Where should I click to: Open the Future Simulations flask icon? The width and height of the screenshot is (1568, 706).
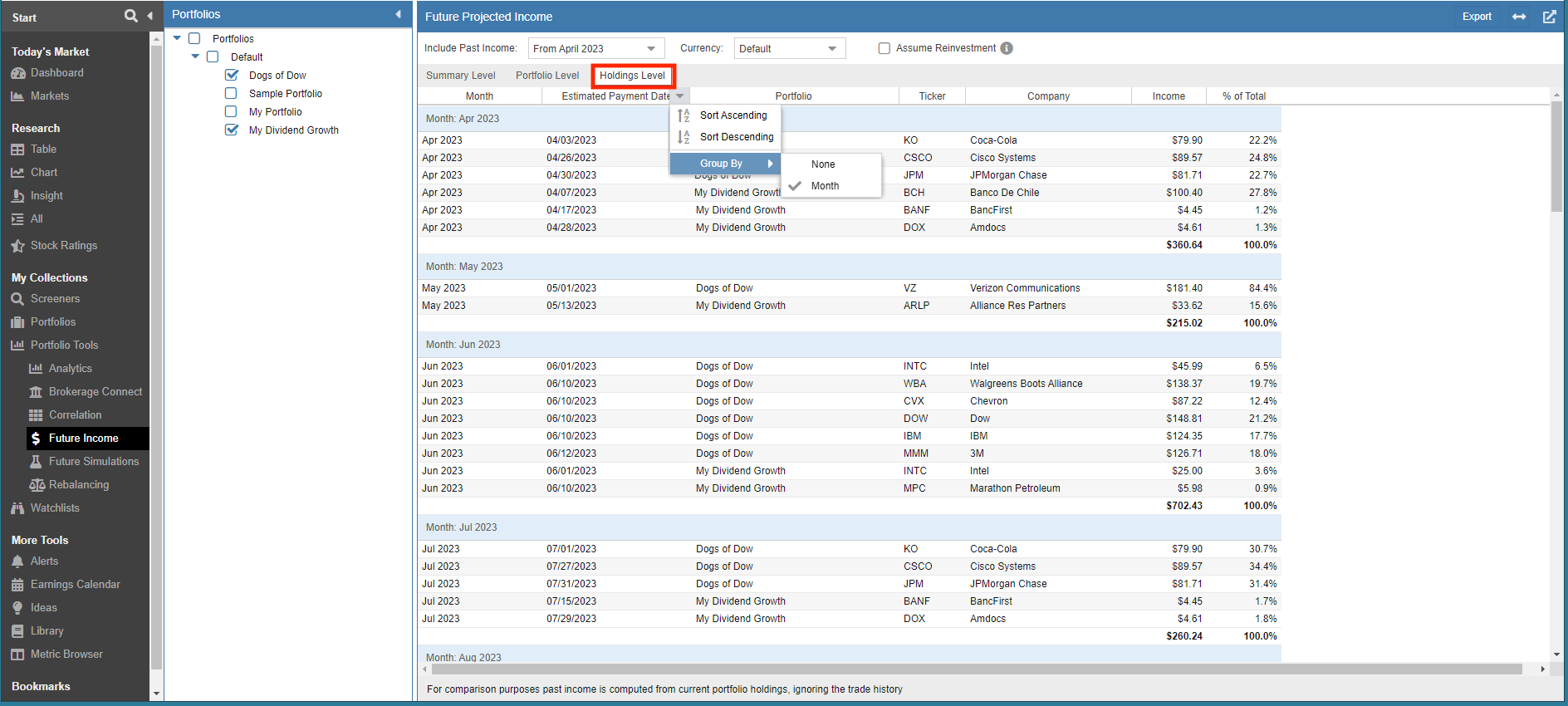pyautogui.click(x=36, y=462)
